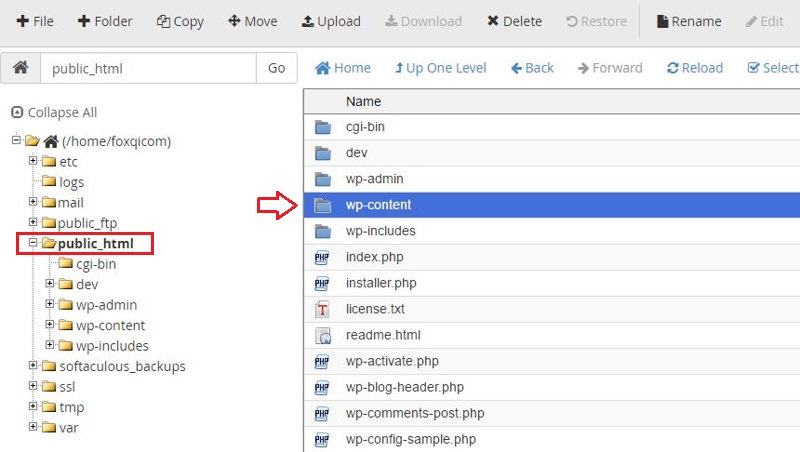The height and width of the screenshot is (452, 800).
Task: Select the (/home/foxqicom) root folder
Action: point(116,141)
